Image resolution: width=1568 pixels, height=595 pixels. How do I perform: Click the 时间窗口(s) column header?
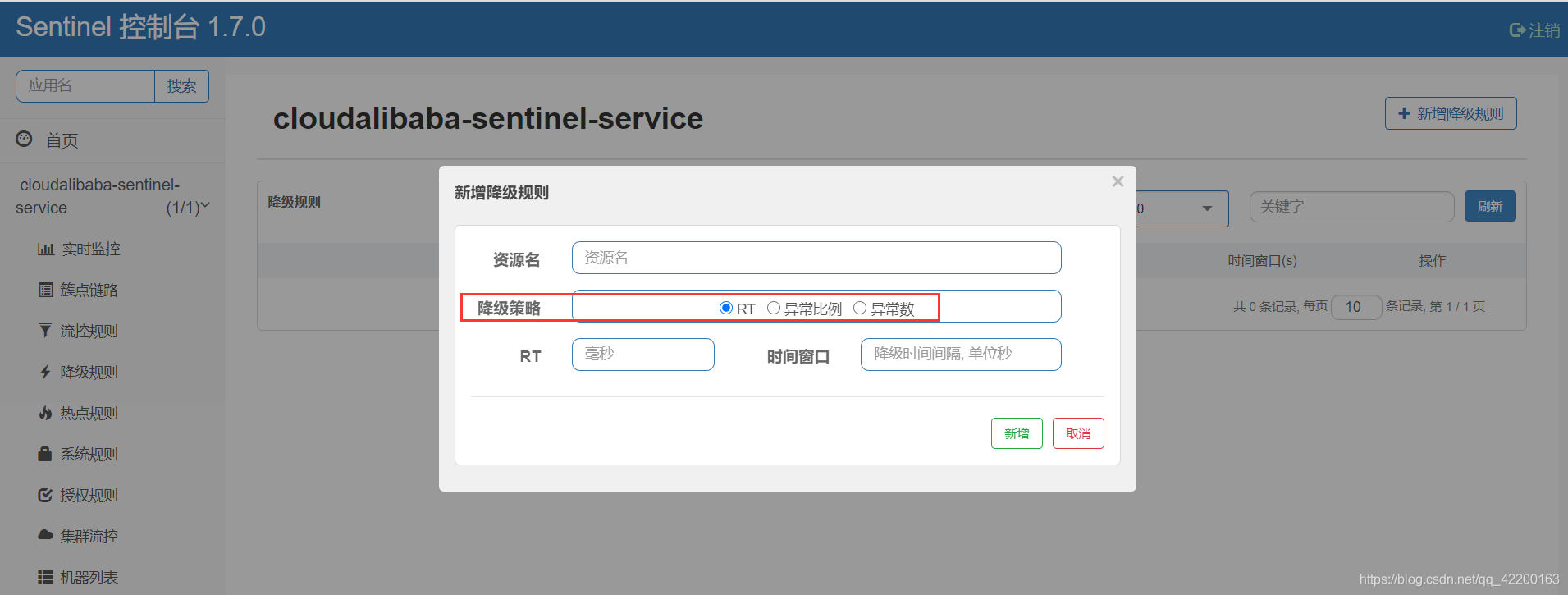click(x=1262, y=260)
